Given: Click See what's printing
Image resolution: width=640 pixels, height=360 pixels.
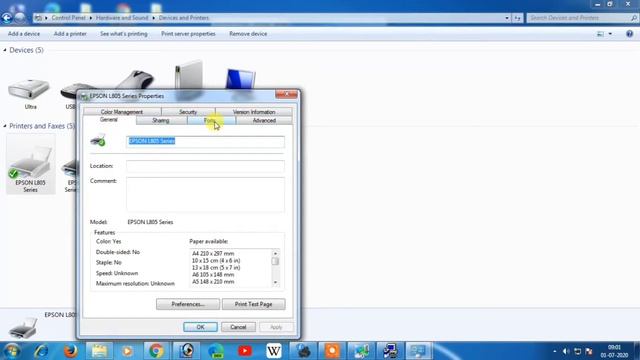Looking at the screenshot, I should tap(124, 34).
